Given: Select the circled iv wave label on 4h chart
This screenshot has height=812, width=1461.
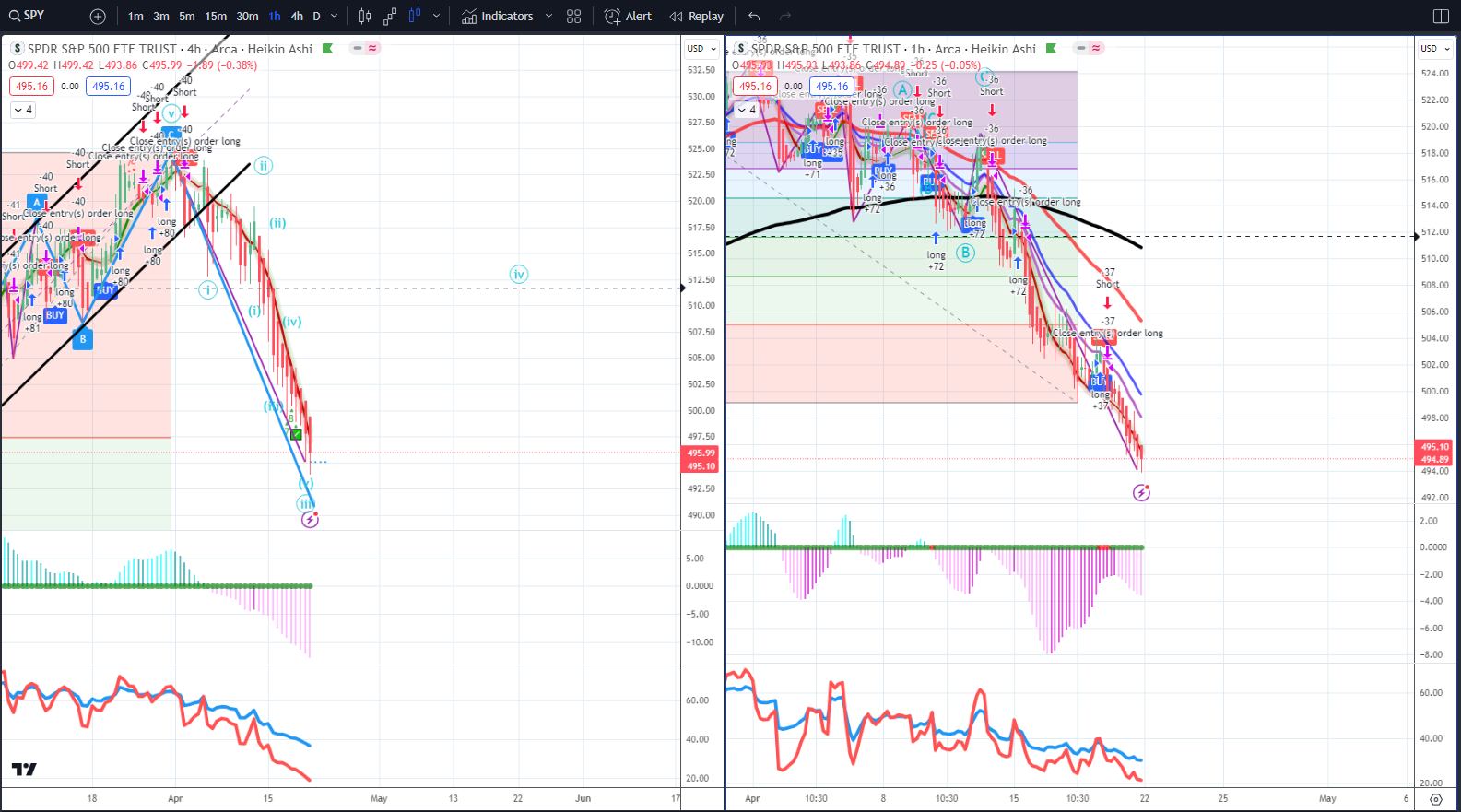Looking at the screenshot, I should (x=519, y=274).
